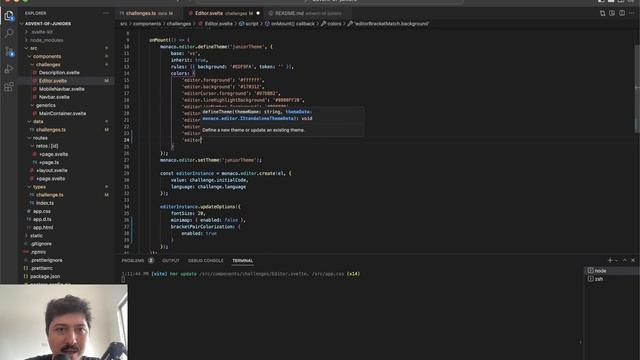Select the zsh terminal instance
The height and width of the screenshot is (360, 640).
(612, 279)
